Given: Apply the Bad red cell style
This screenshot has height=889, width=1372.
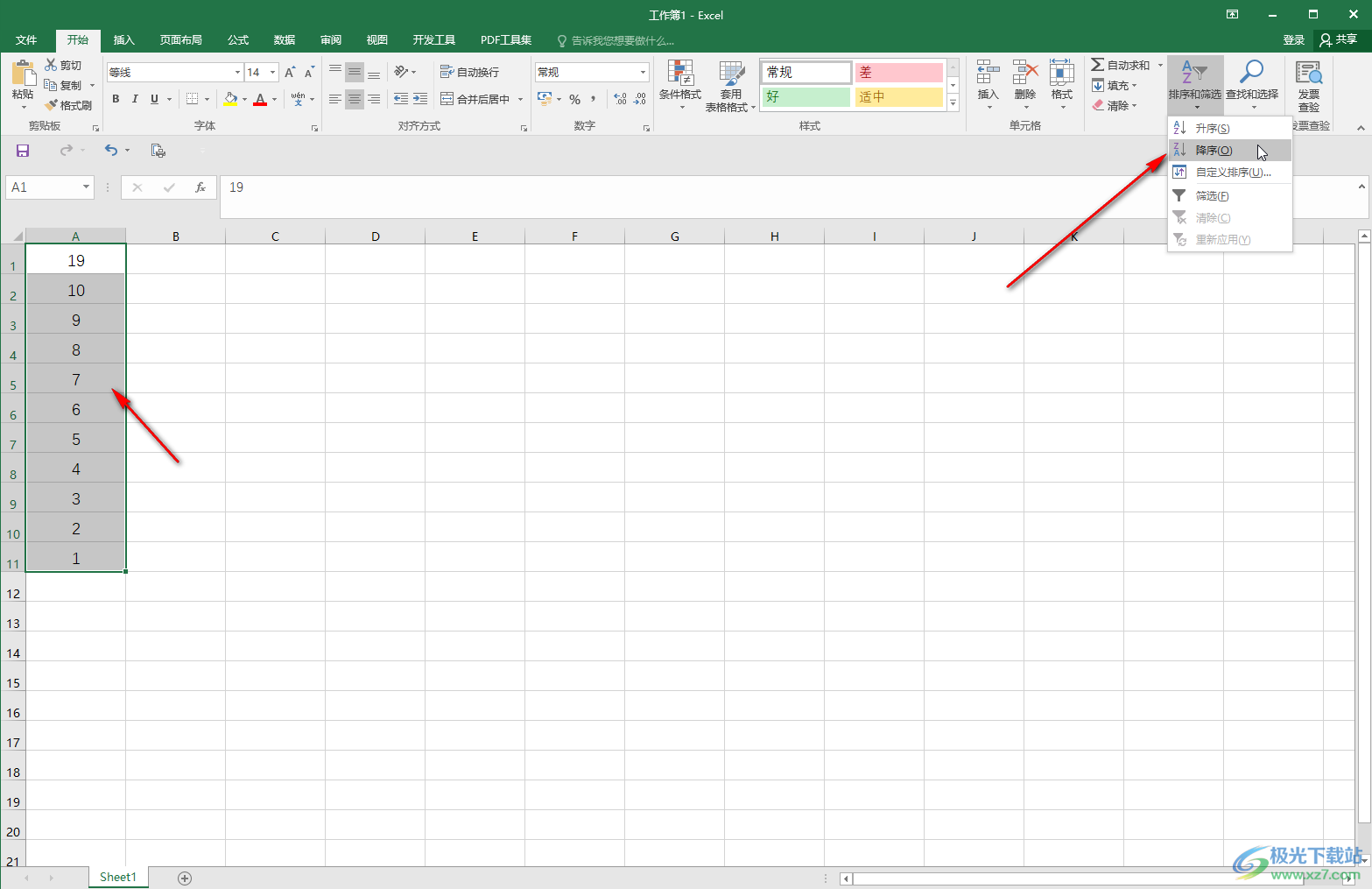Looking at the screenshot, I should coord(898,72).
